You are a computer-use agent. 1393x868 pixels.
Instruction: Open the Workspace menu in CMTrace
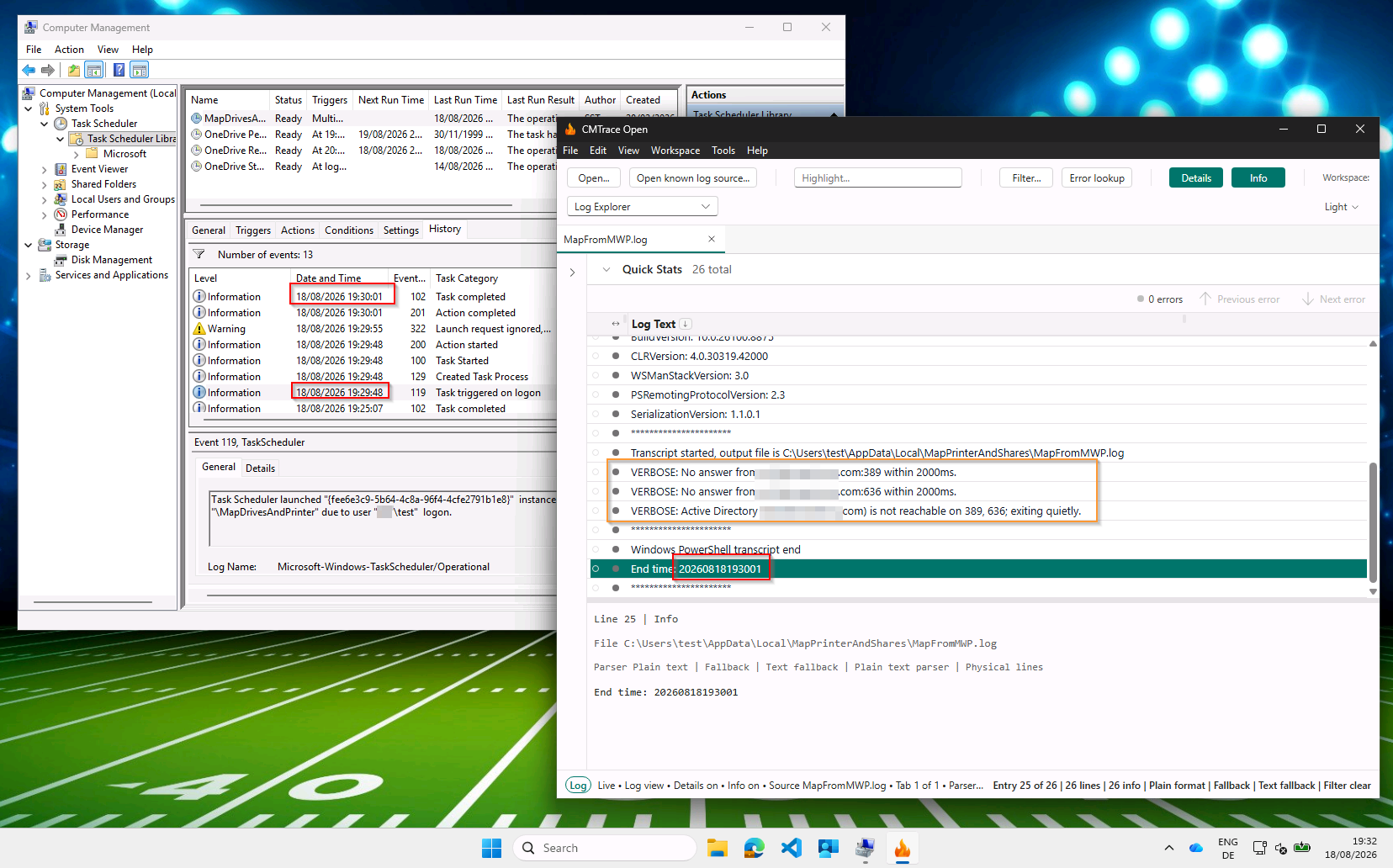coord(675,151)
